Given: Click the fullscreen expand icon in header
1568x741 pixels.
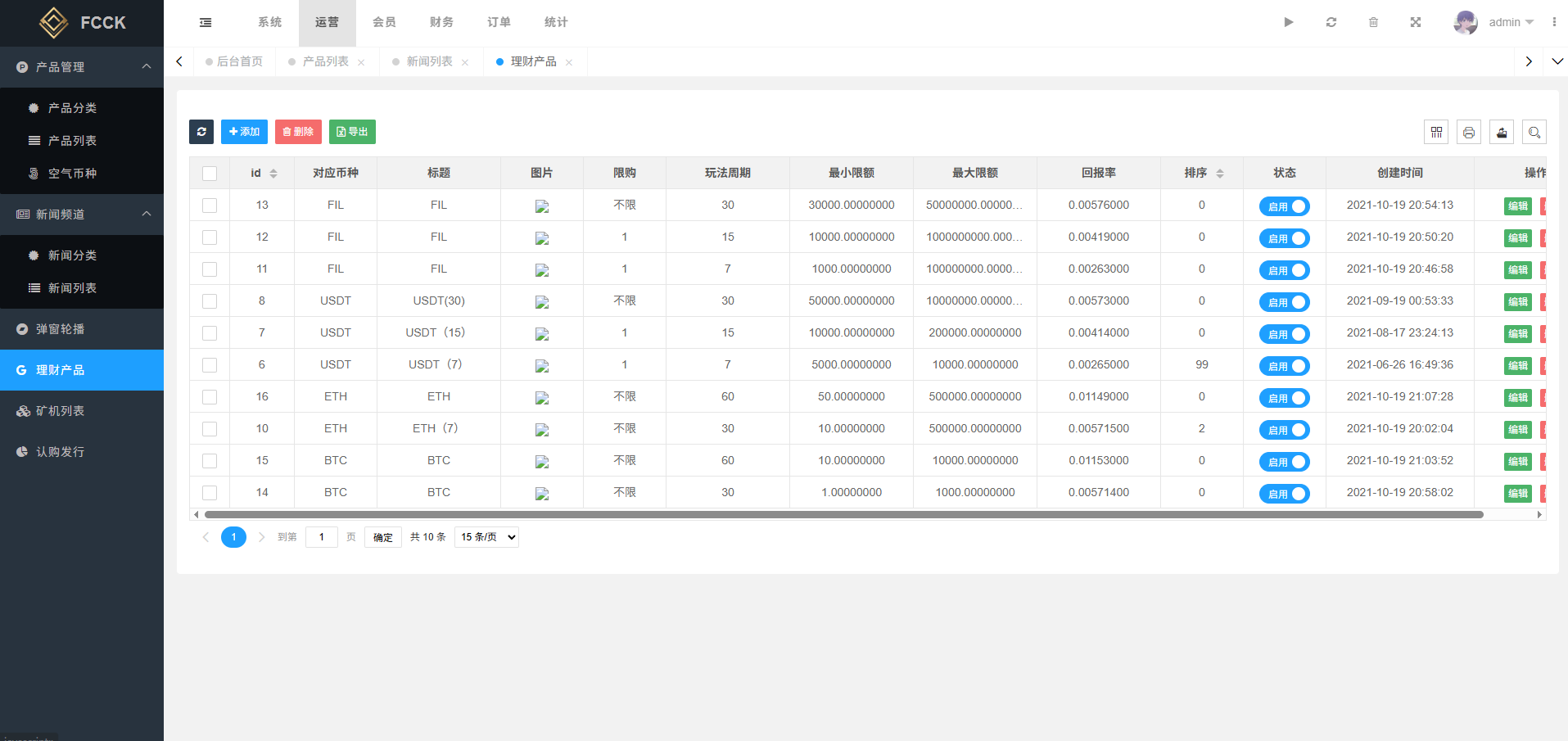Looking at the screenshot, I should (x=1416, y=22).
